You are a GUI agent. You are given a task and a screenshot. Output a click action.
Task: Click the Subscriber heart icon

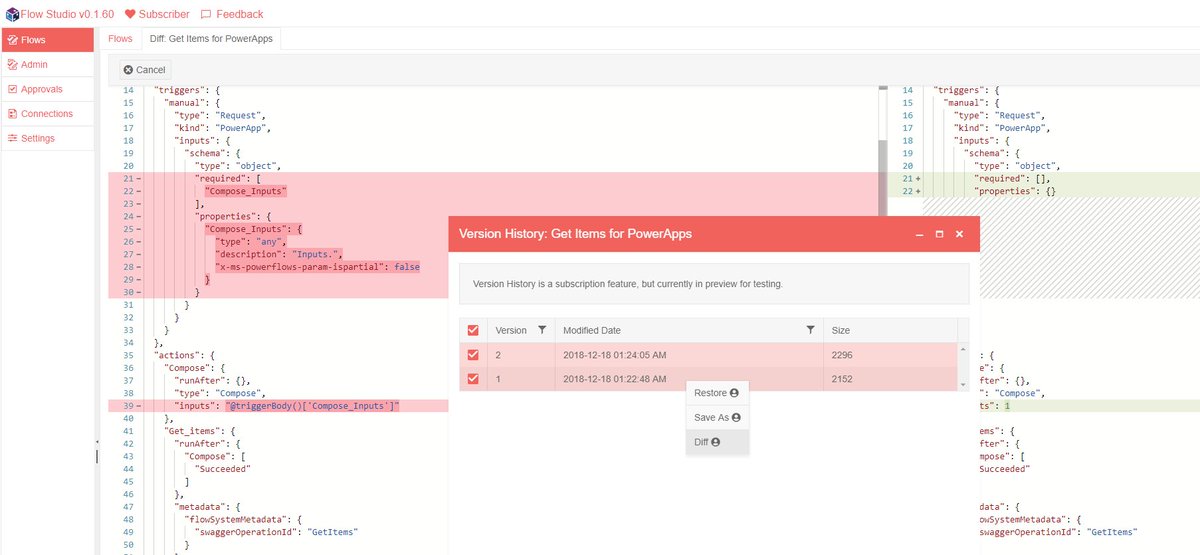pos(130,14)
